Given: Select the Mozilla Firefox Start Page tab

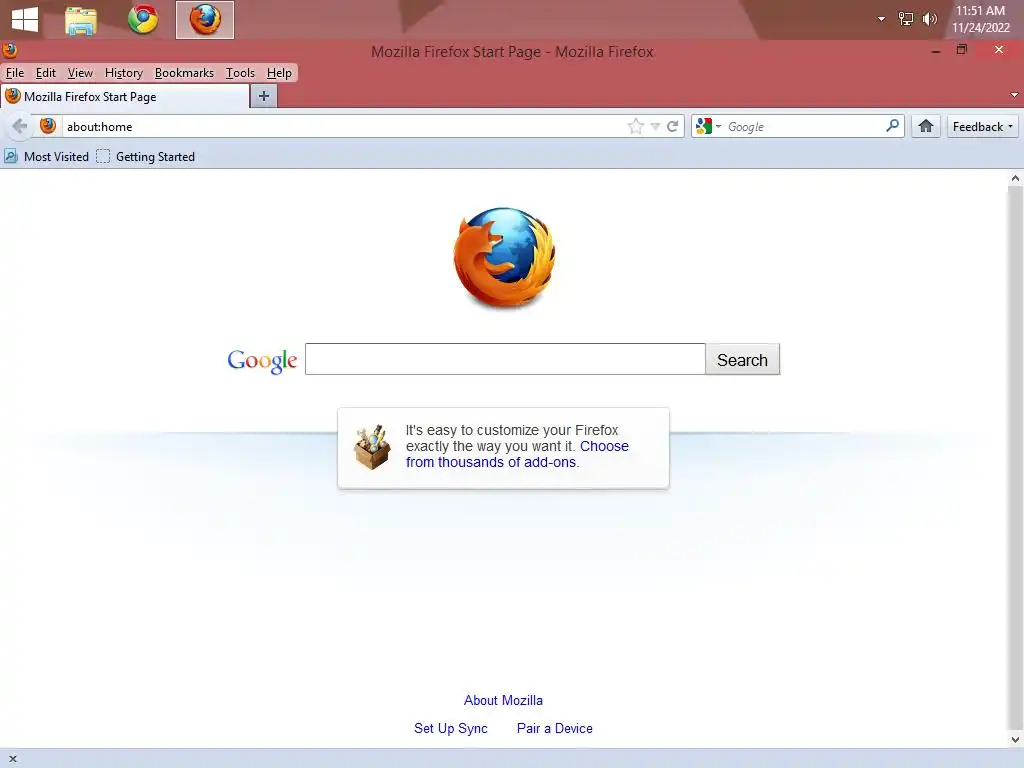Looking at the screenshot, I should tap(125, 97).
